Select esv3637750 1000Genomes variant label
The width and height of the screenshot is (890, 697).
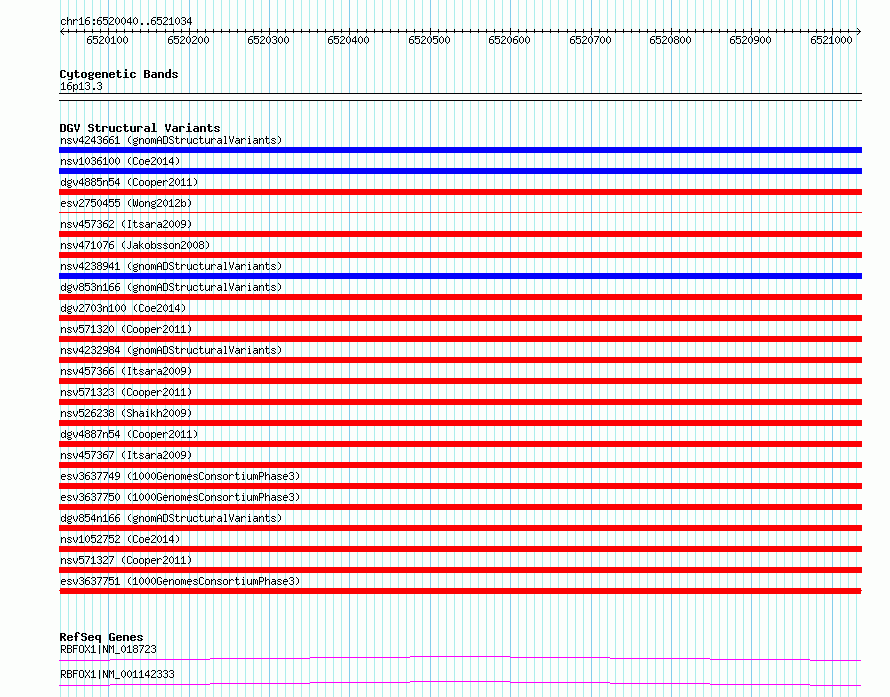[180, 497]
